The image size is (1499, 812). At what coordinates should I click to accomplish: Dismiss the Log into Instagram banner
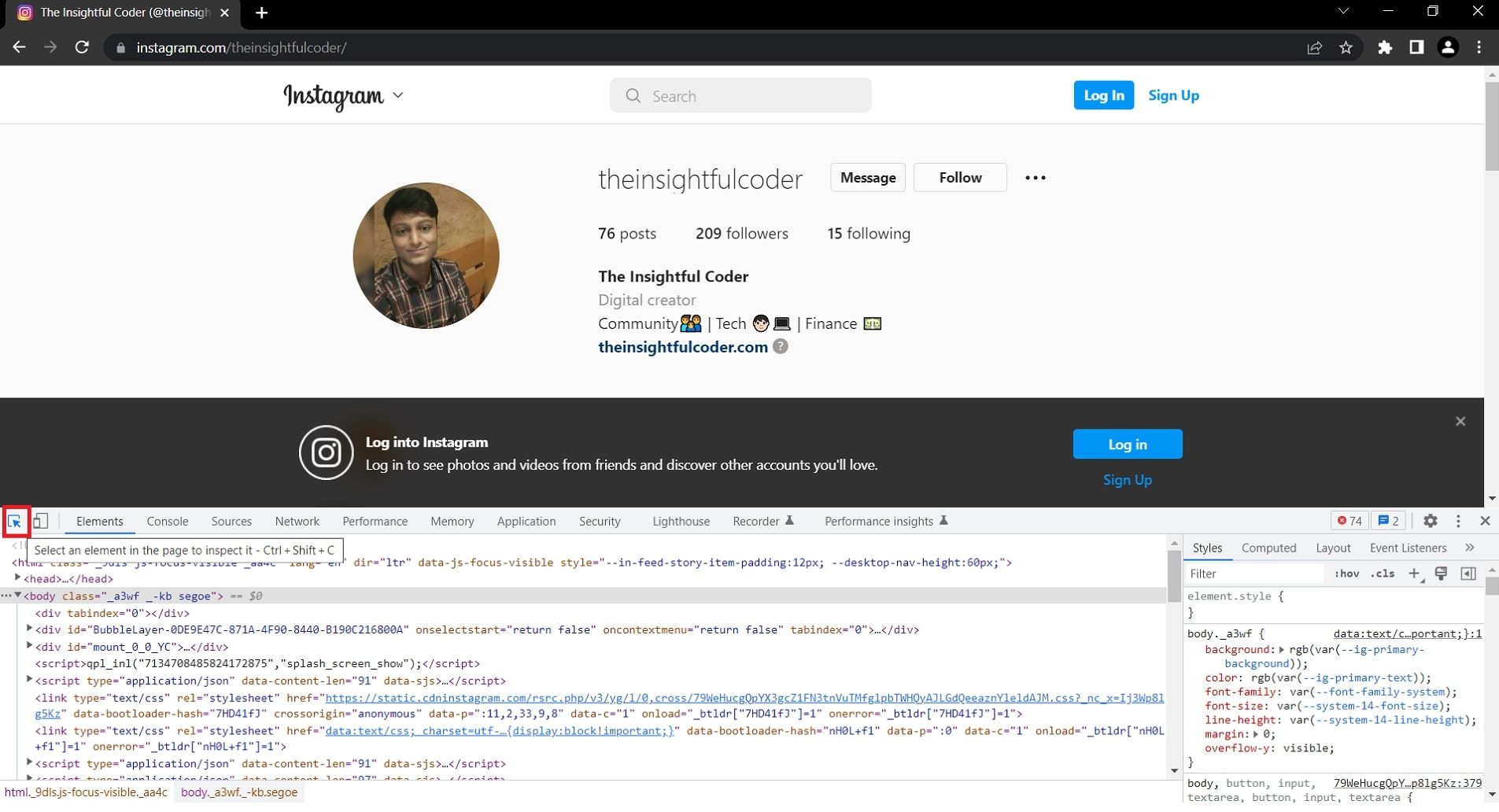1460,421
